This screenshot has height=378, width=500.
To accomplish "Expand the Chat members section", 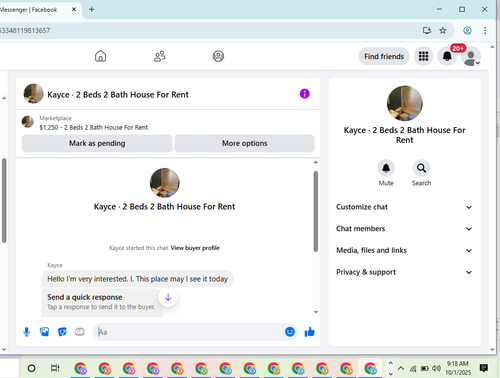I will click(404, 229).
